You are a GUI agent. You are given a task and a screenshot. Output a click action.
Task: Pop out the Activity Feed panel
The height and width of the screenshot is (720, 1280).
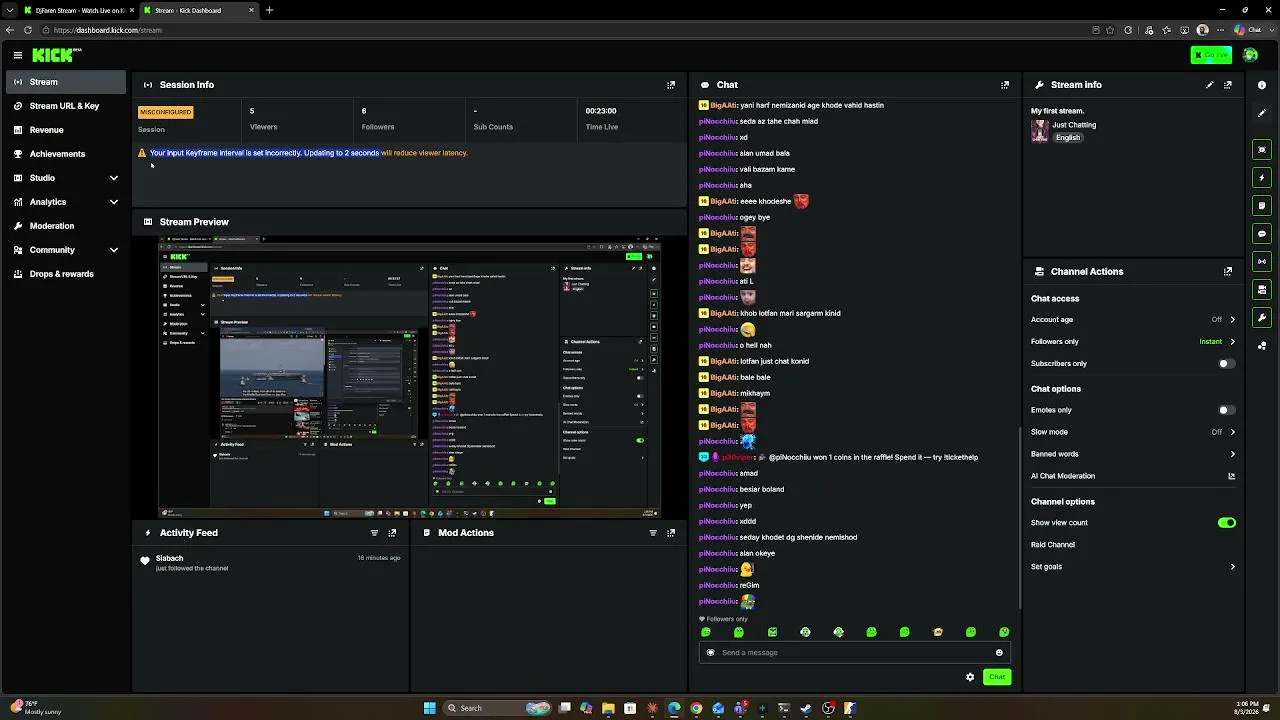392,533
